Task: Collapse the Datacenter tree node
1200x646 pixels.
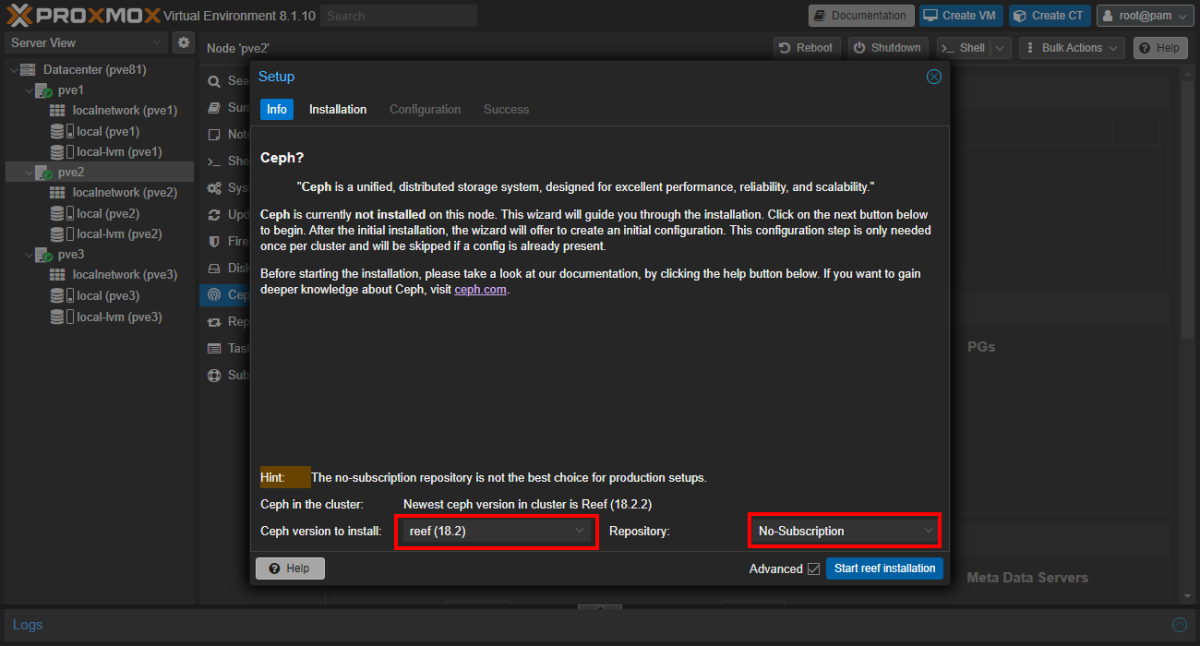Action: (x=13, y=69)
